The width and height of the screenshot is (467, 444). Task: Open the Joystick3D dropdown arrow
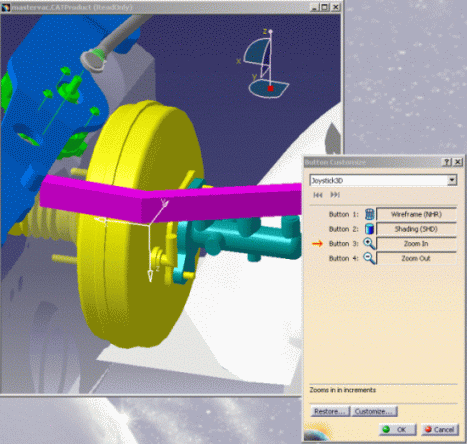click(x=452, y=180)
